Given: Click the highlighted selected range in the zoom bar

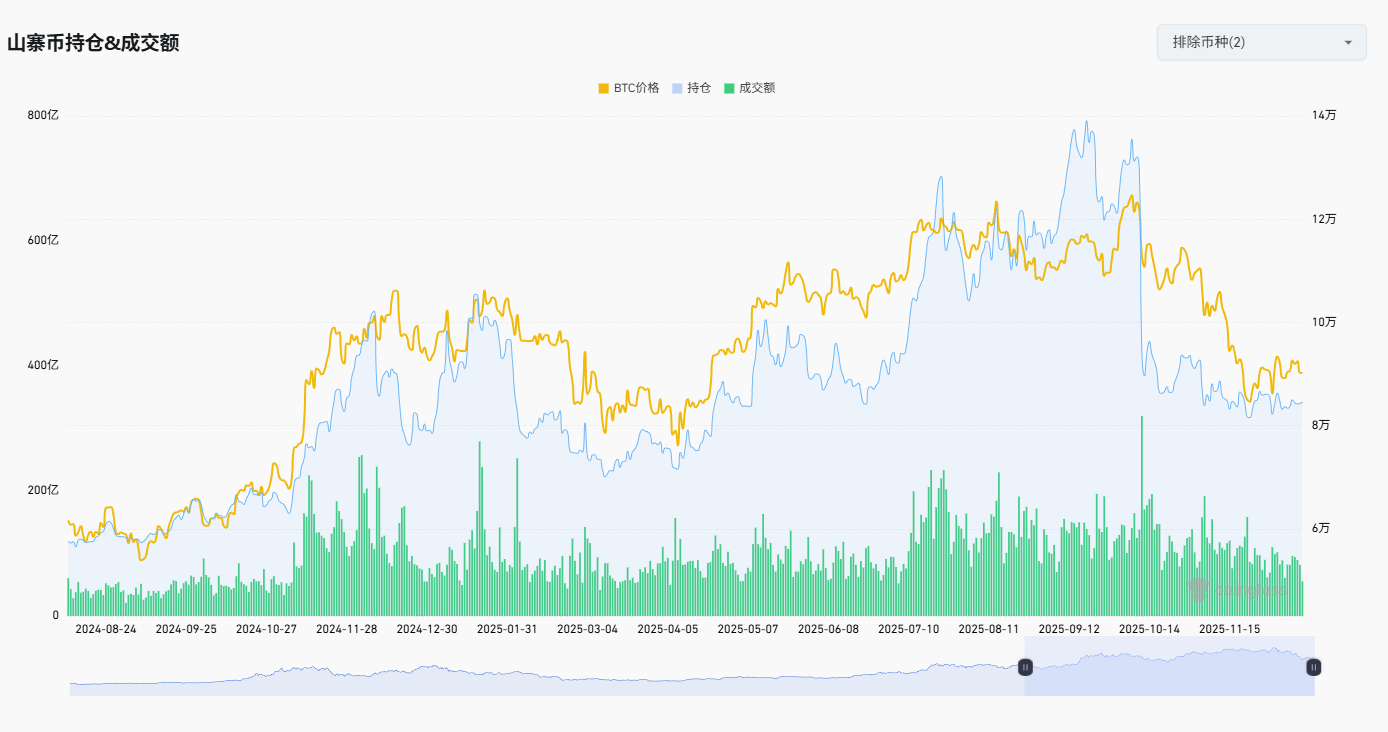Looking at the screenshot, I should (x=1170, y=670).
